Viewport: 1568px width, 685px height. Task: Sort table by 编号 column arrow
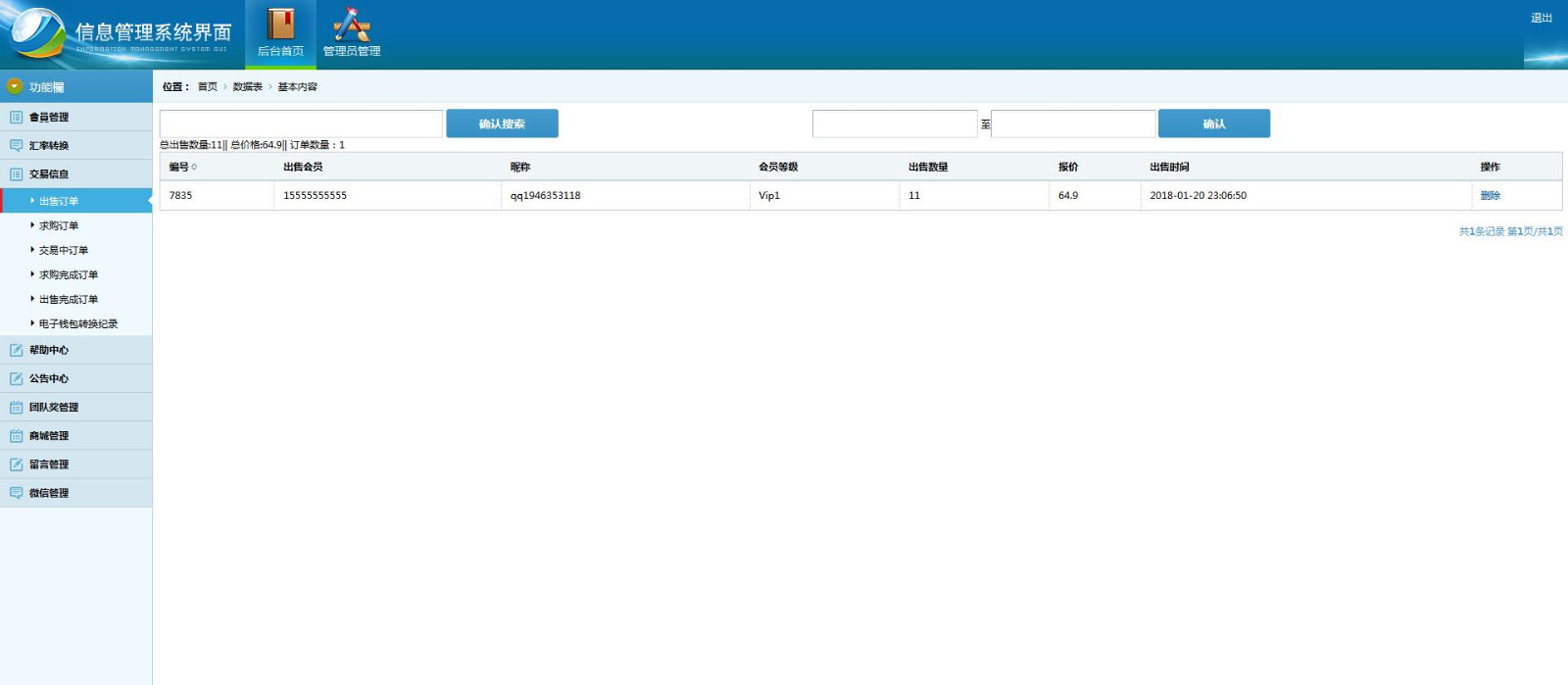[x=194, y=168]
